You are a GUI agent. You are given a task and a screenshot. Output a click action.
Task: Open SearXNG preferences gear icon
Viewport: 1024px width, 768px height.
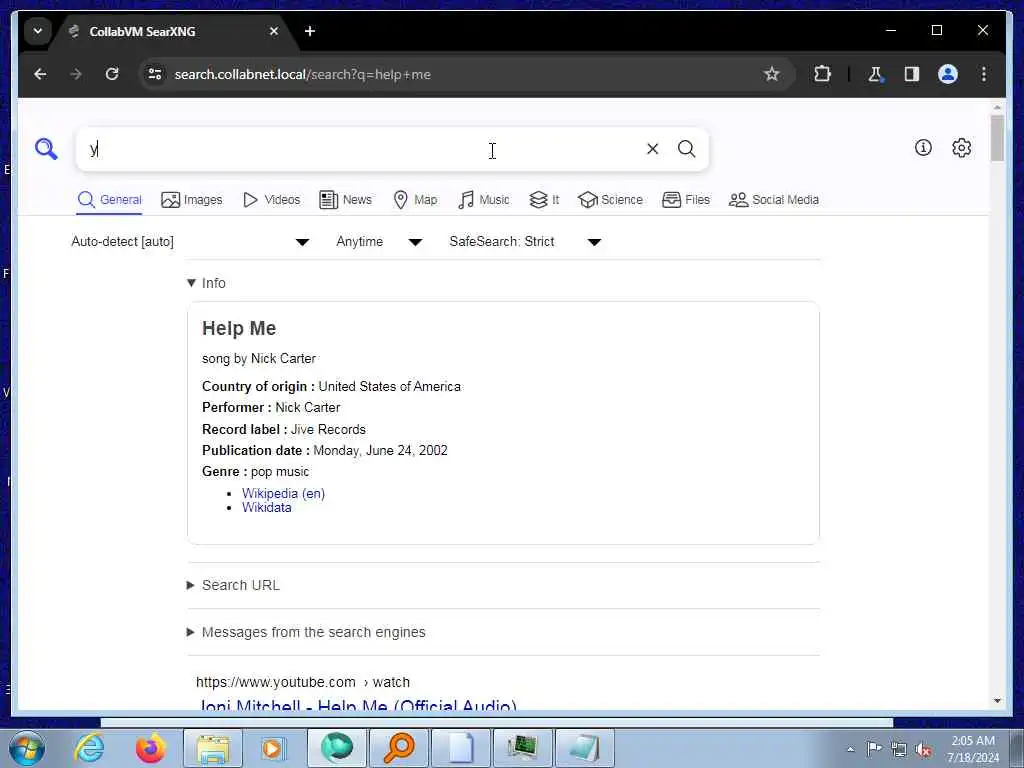(x=961, y=148)
